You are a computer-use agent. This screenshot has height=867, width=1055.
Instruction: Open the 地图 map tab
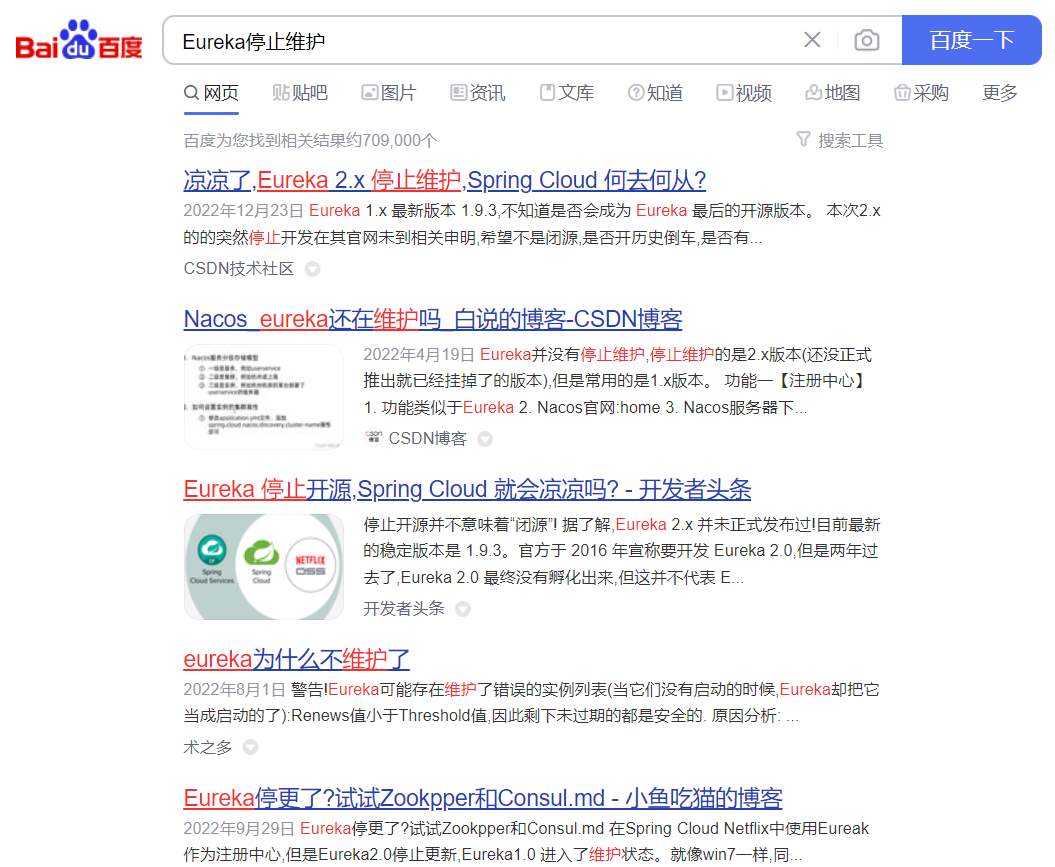[x=832, y=93]
